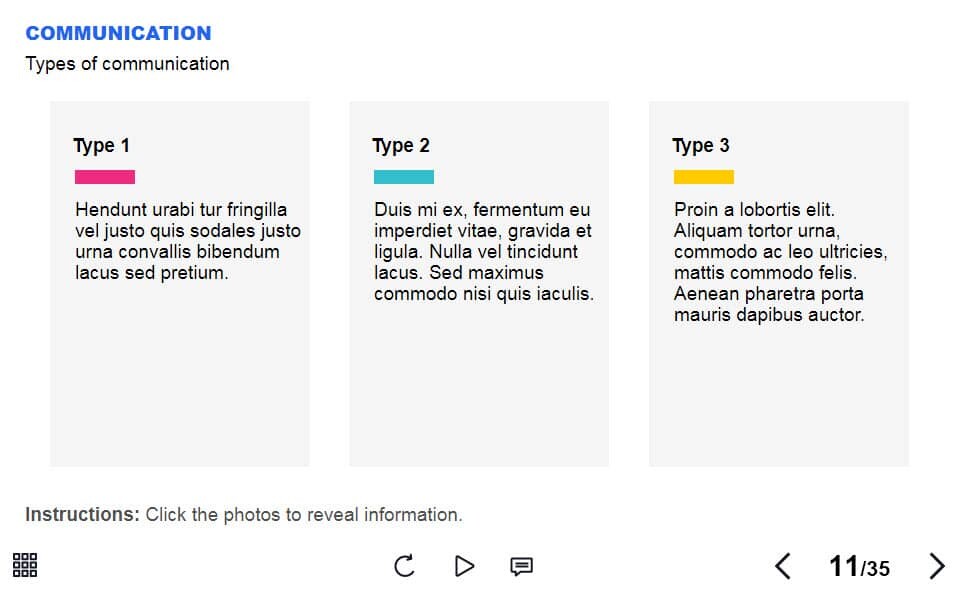Go to previous slide arrow
The width and height of the screenshot is (960, 590).
[x=783, y=566]
